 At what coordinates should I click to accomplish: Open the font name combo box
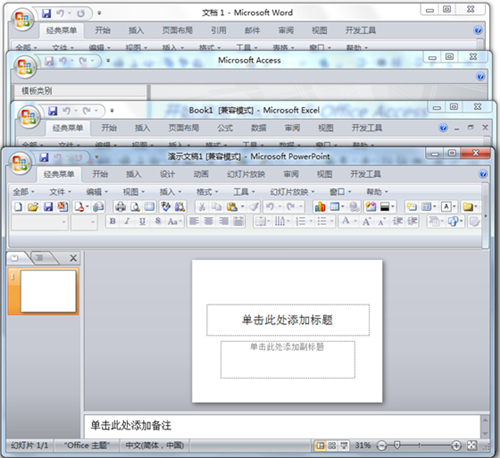coord(40,222)
